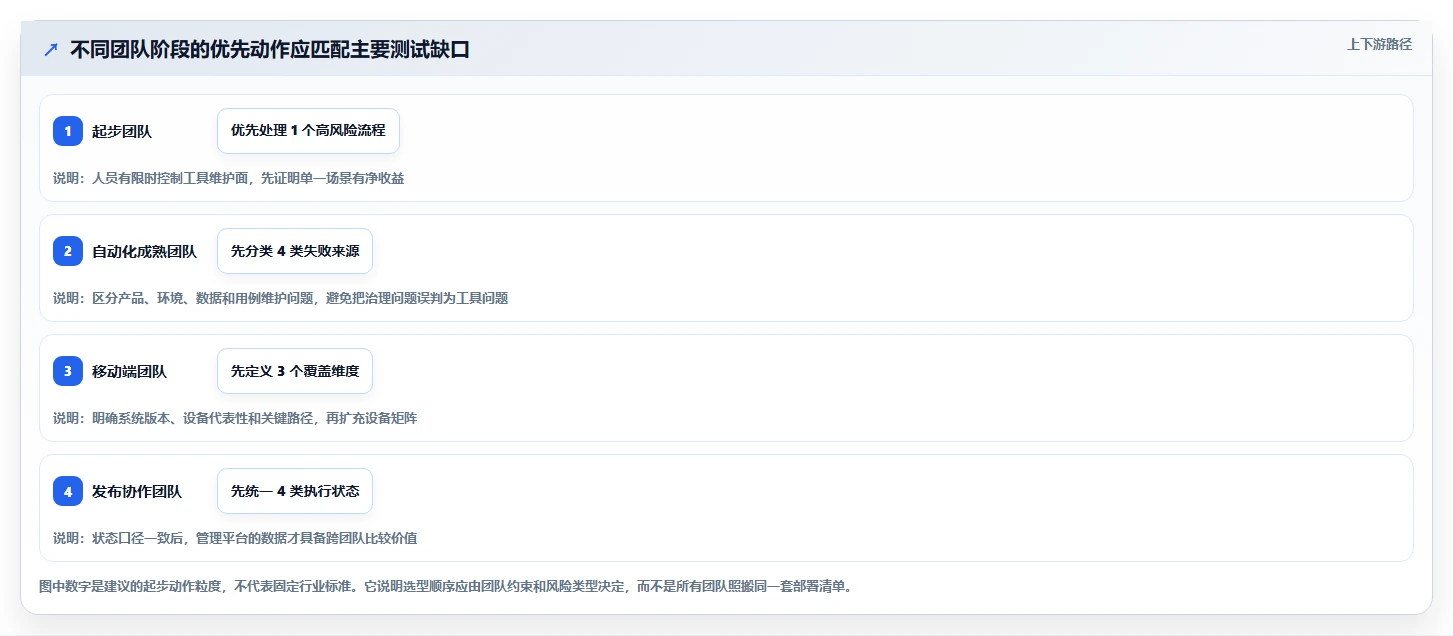Click the note starting 说明：明确系统版本

[x=235, y=418]
